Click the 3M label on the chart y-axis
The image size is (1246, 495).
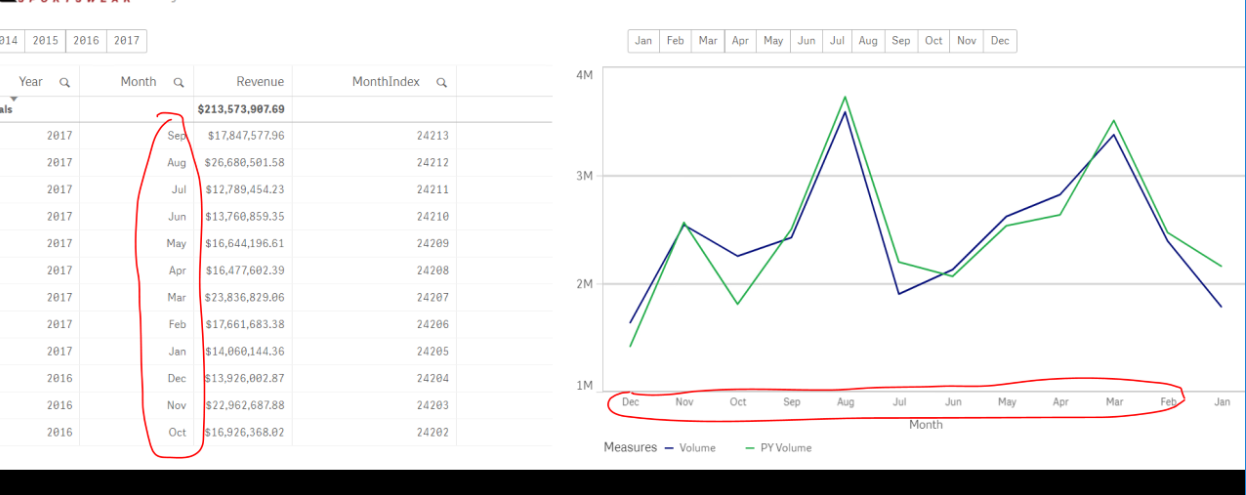(587, 175)
